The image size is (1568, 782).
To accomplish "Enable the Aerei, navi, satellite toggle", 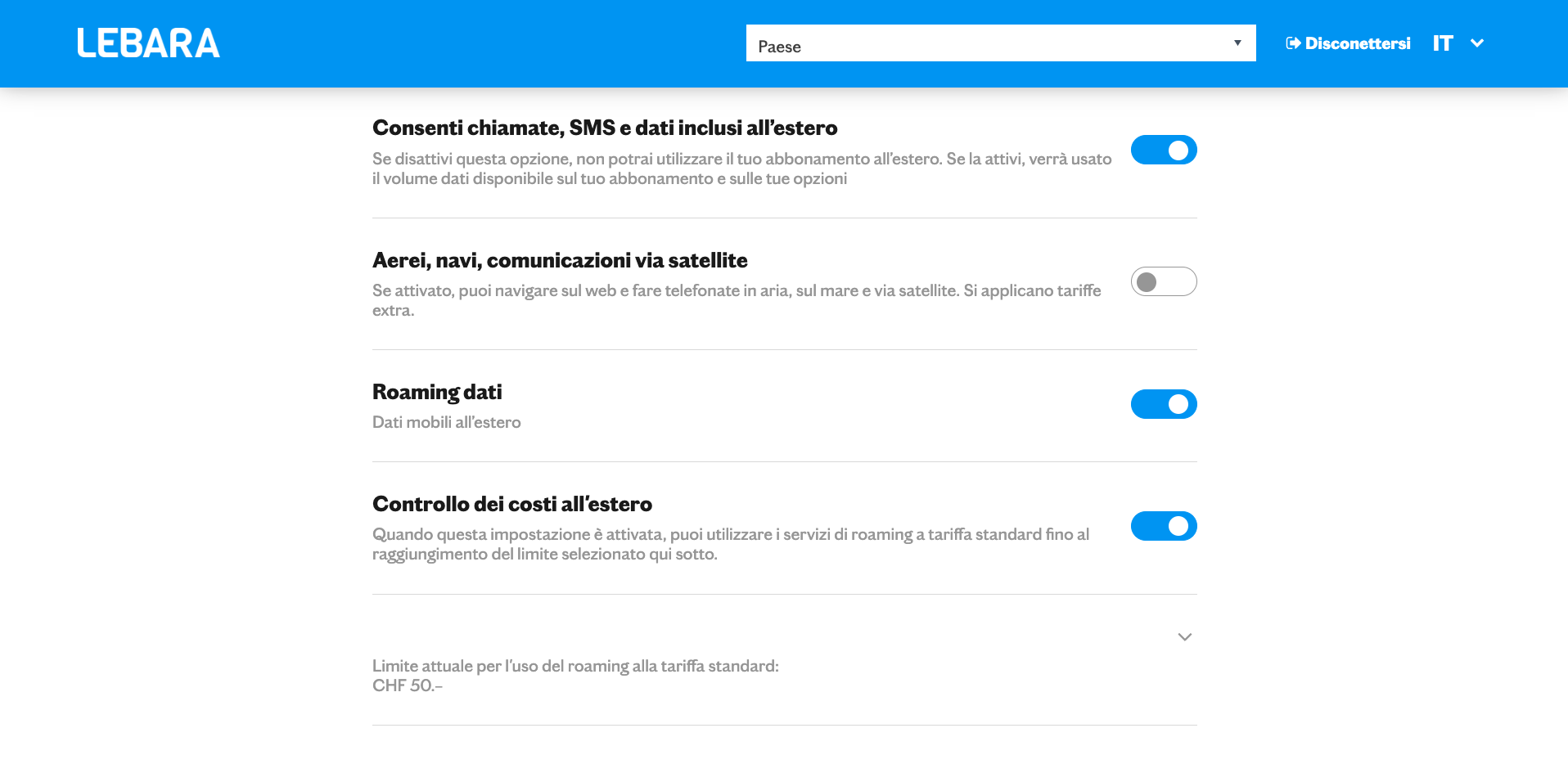I will point(1163,281).
